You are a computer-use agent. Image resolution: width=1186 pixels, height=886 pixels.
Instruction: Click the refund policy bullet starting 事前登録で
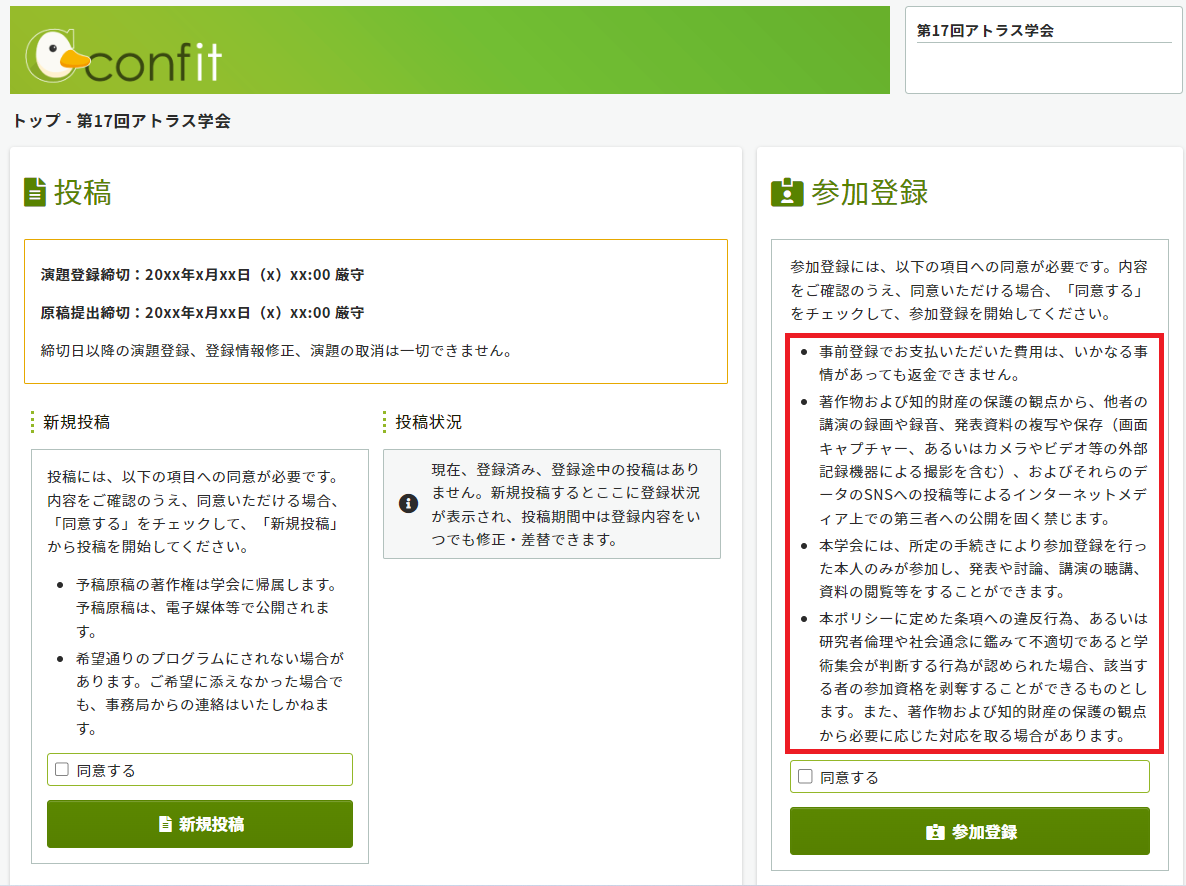pyautogui.click(x=982, y=364)
